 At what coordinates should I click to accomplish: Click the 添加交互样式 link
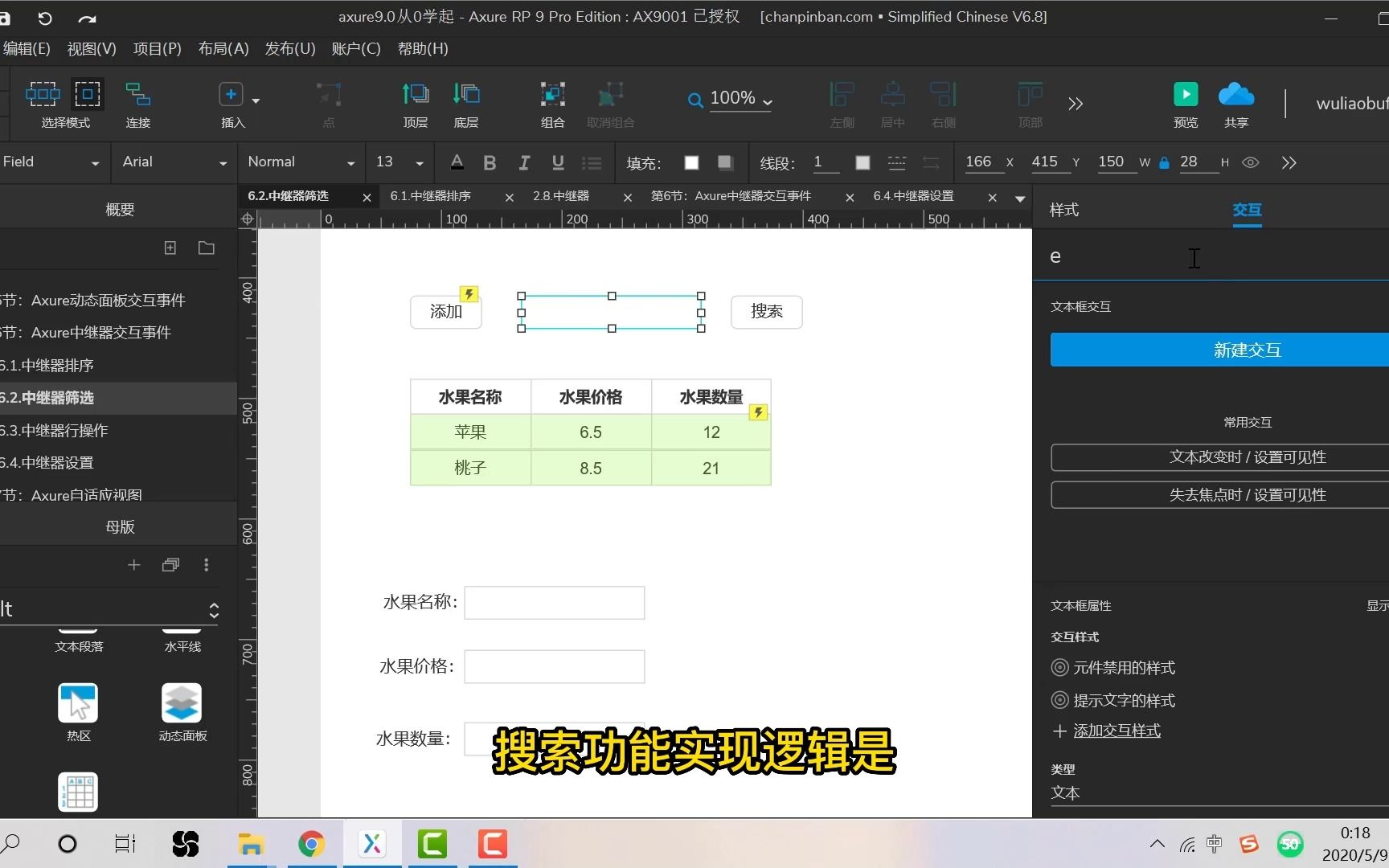pos(1117,731)
